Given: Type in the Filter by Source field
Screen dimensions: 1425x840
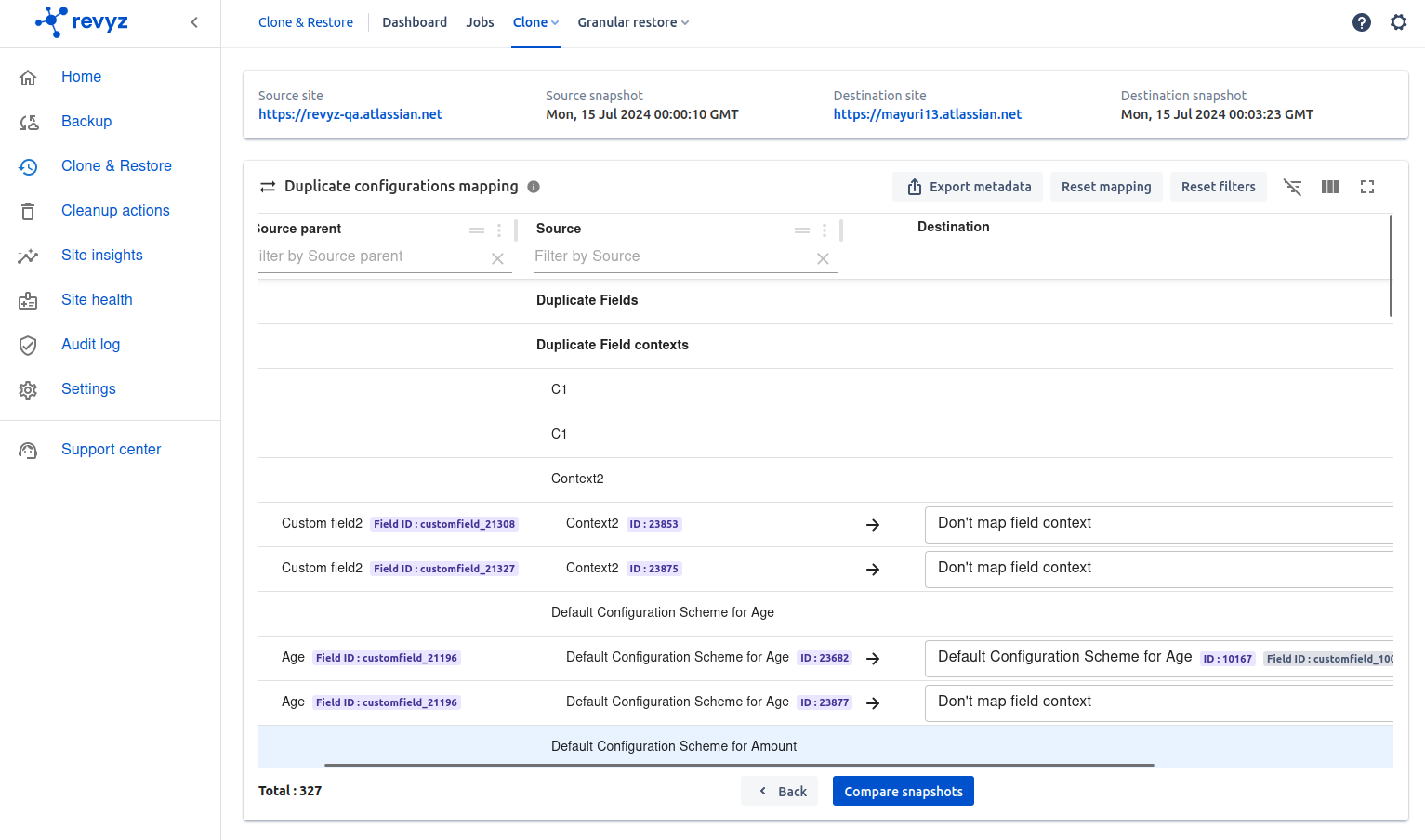Looking at the screenshot, I should click(x=669, y=256).
